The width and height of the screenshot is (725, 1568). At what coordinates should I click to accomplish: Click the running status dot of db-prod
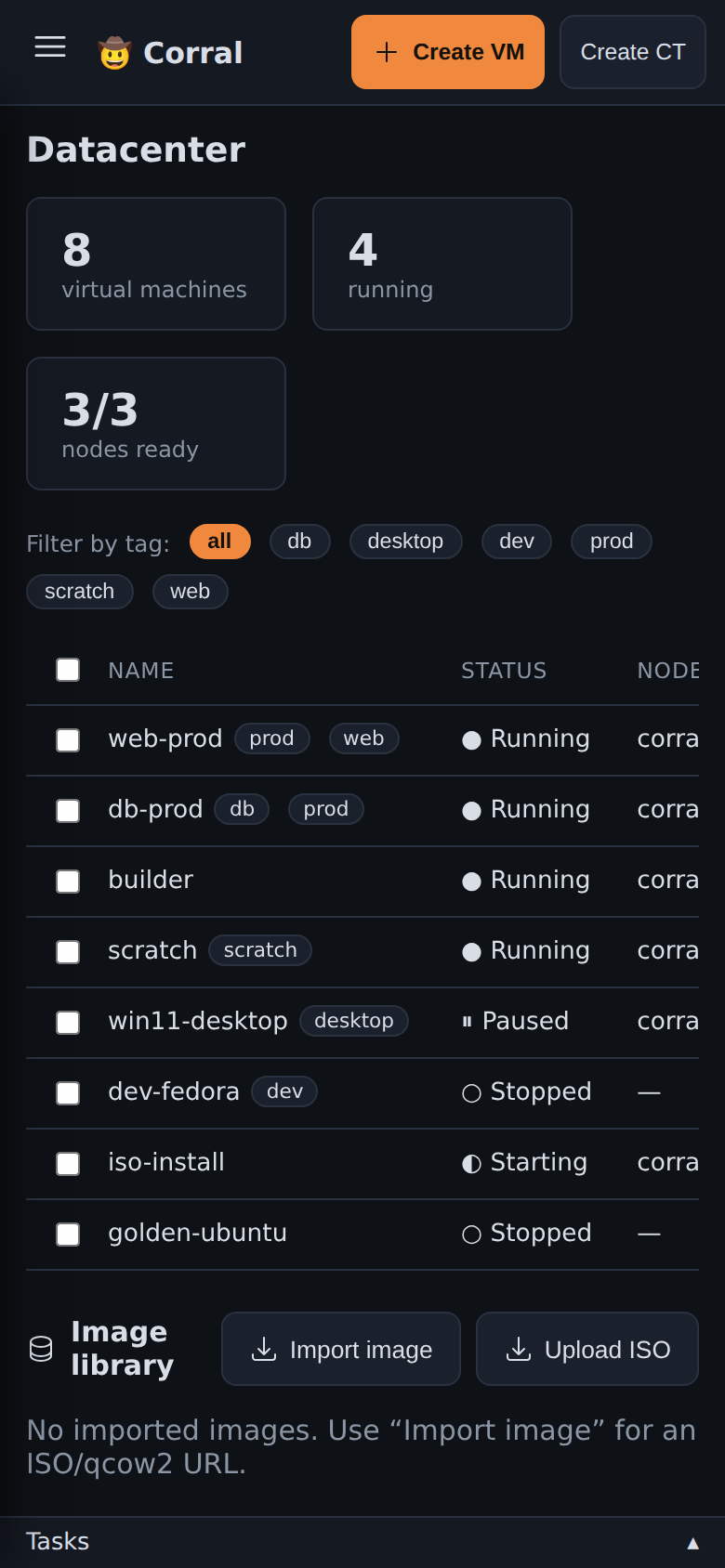471,810
